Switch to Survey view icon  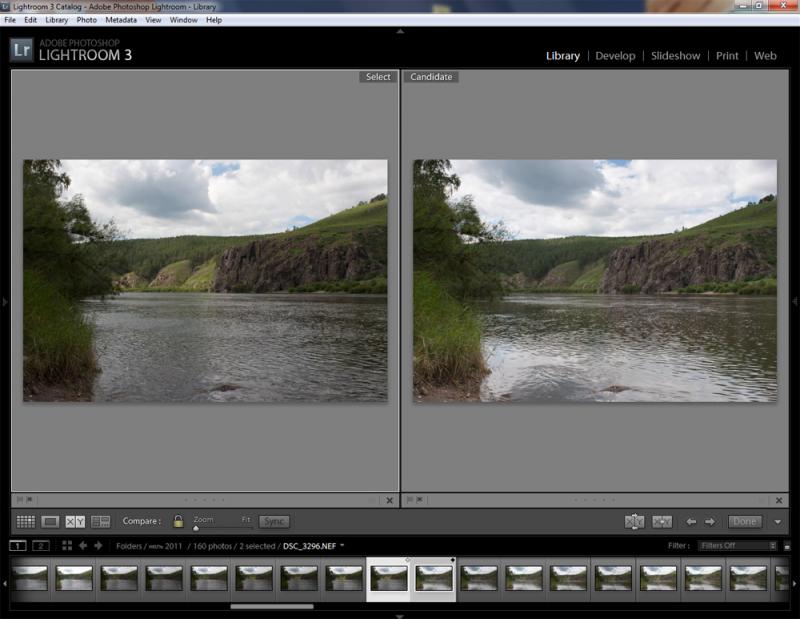pyautogui.click(x=101, y=522)
